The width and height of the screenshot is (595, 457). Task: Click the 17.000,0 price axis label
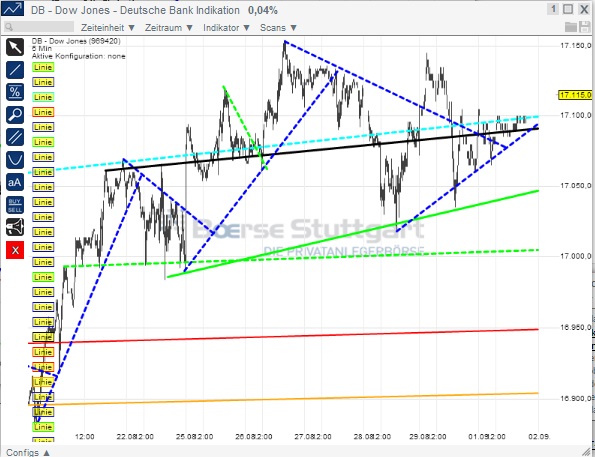[576, 256]
